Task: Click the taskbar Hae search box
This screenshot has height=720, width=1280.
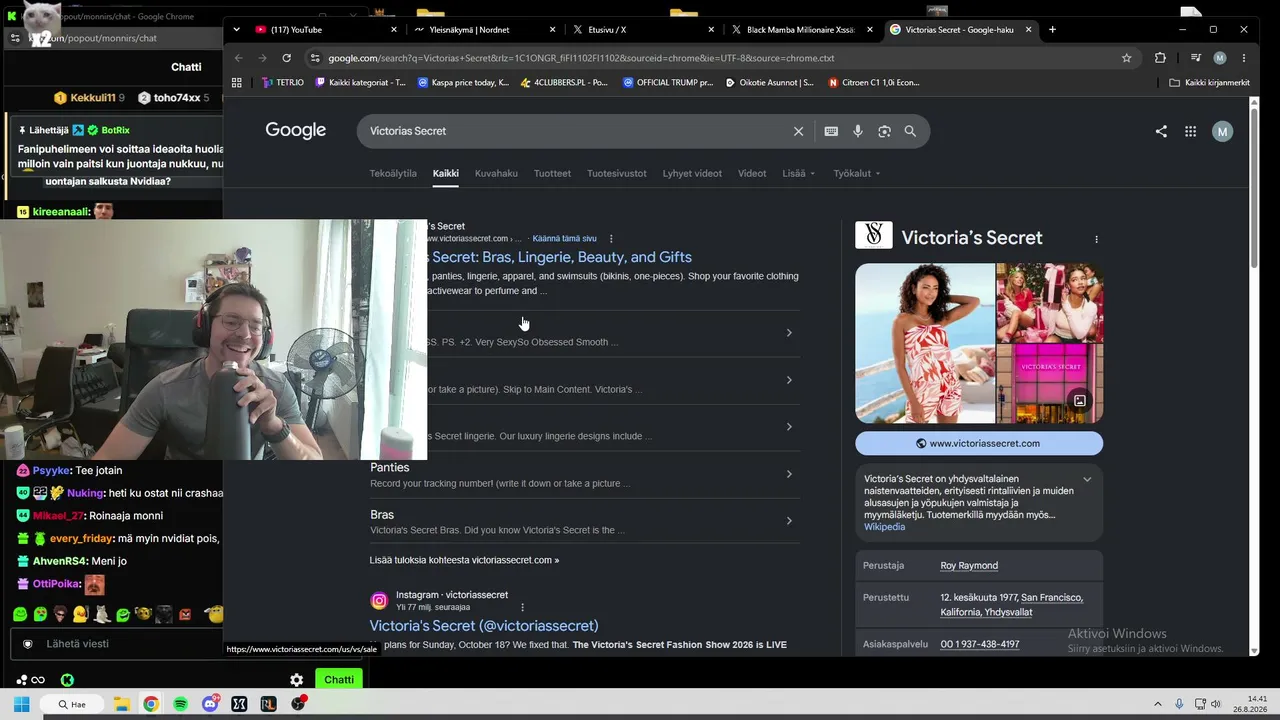Action: 72,704
